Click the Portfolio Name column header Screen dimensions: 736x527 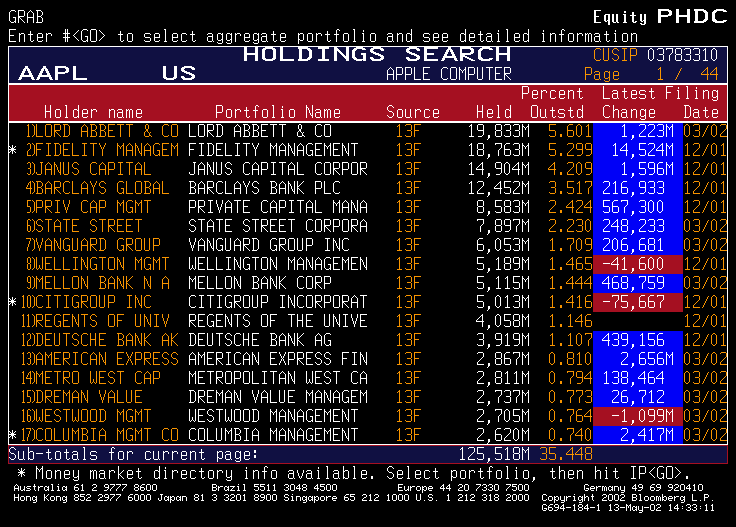[x=277, y=112]
